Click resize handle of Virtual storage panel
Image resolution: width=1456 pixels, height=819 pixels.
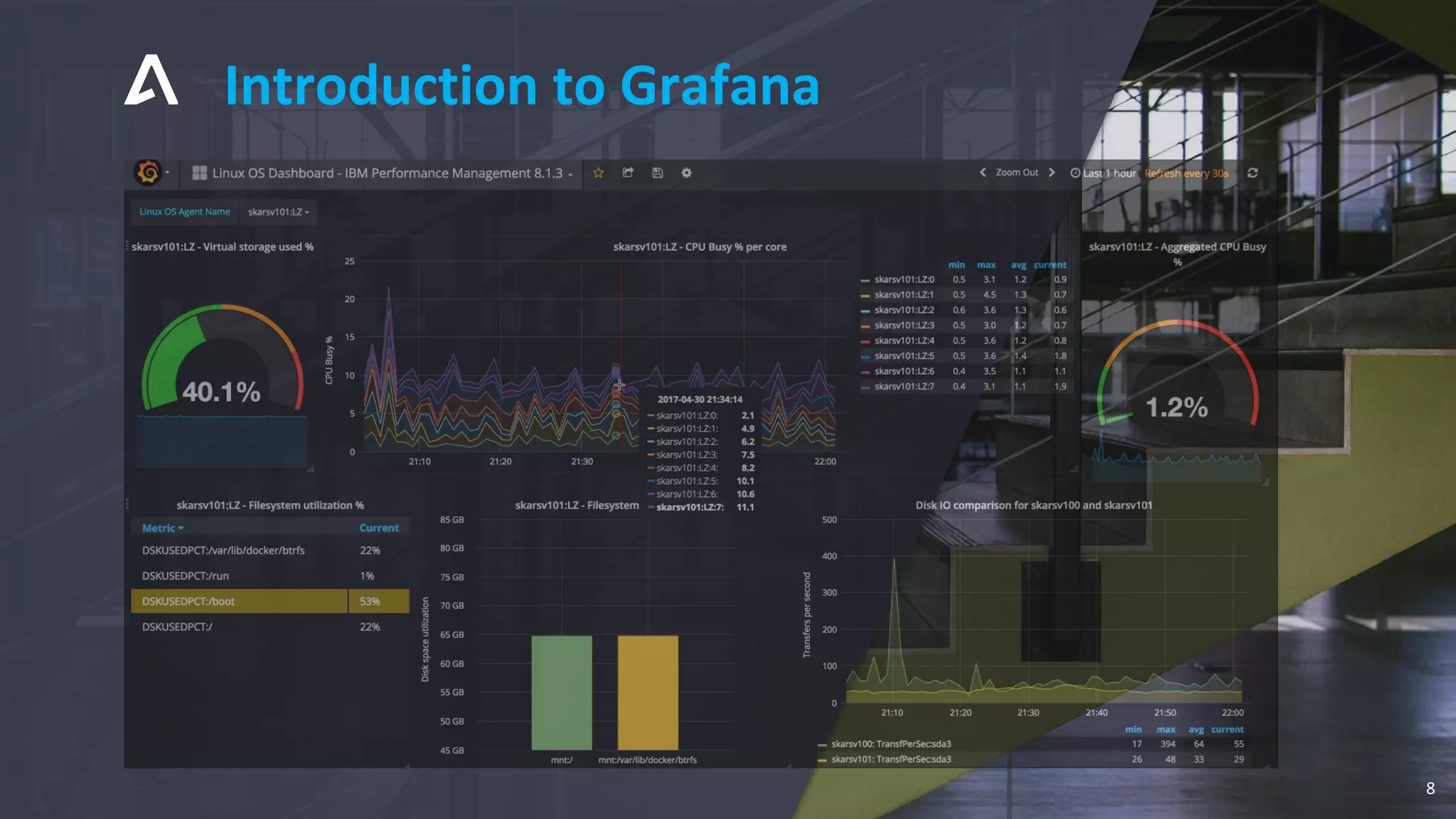coord(311,469)
